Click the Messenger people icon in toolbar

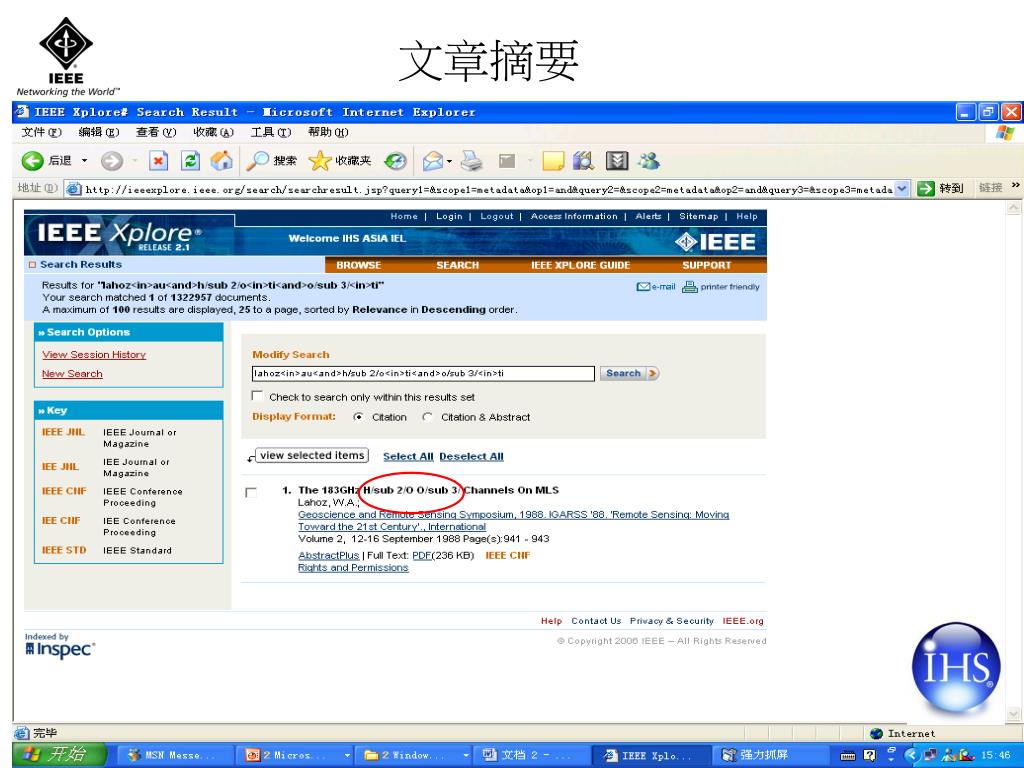tap(648, 161)
